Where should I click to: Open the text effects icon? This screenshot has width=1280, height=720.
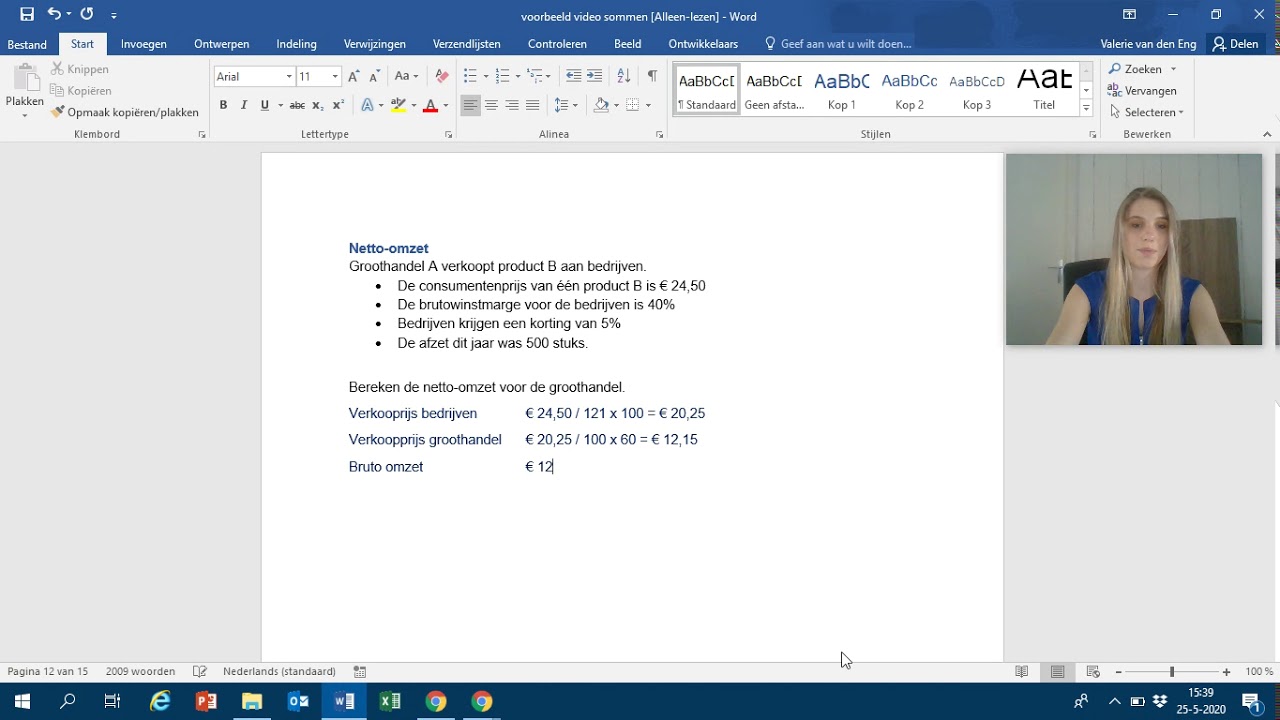point(367,105)
